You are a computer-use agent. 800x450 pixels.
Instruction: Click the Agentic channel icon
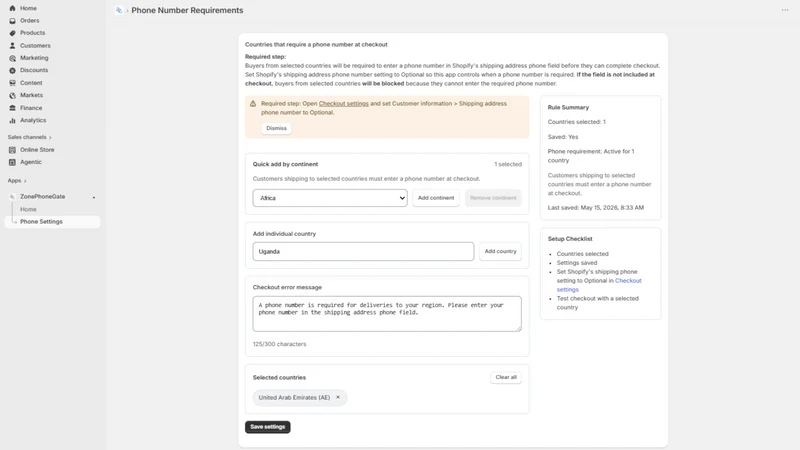(x=12, y=162)
